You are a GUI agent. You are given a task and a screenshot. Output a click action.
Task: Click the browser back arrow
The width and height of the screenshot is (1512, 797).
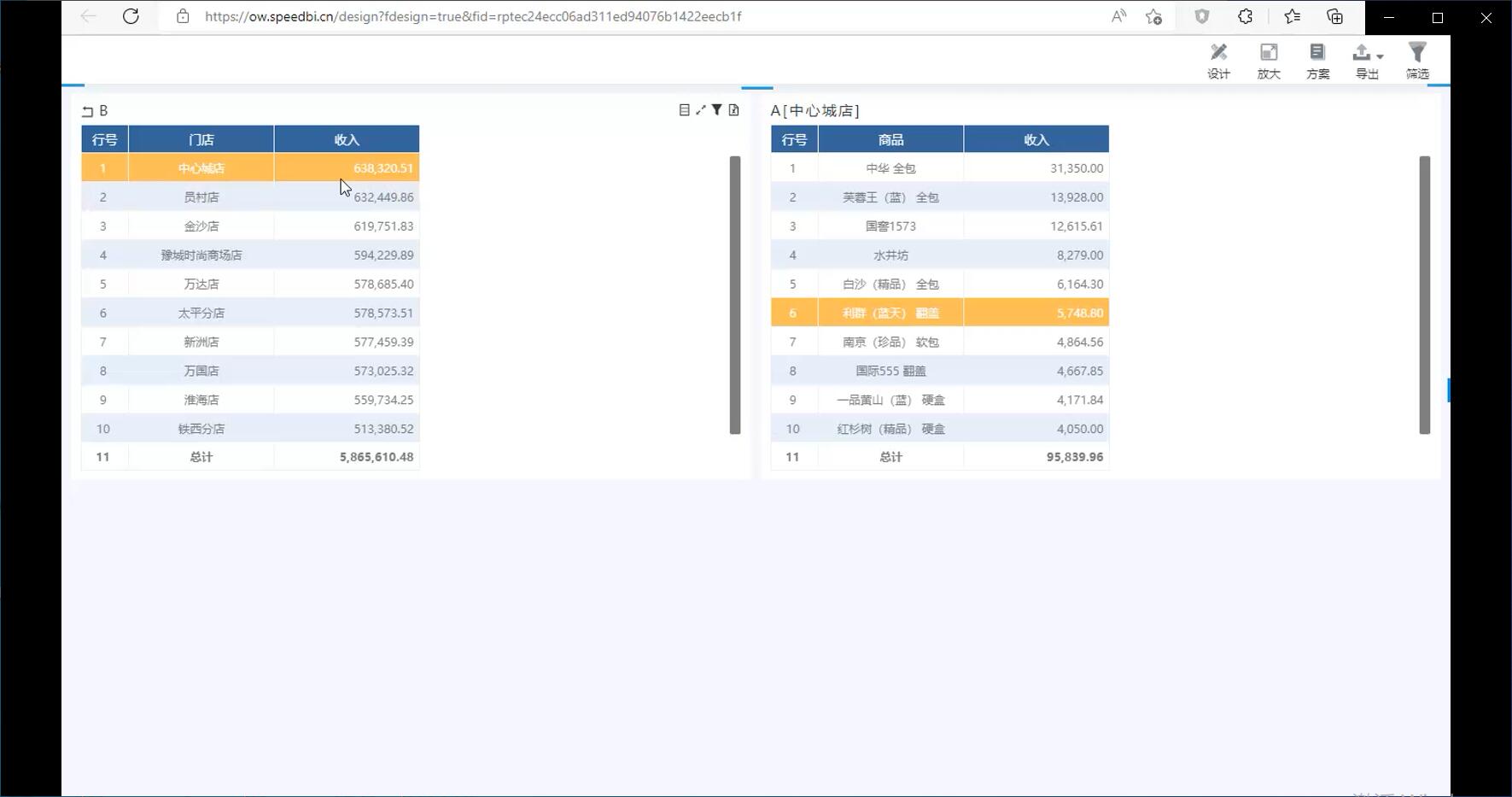coord(88,16)
